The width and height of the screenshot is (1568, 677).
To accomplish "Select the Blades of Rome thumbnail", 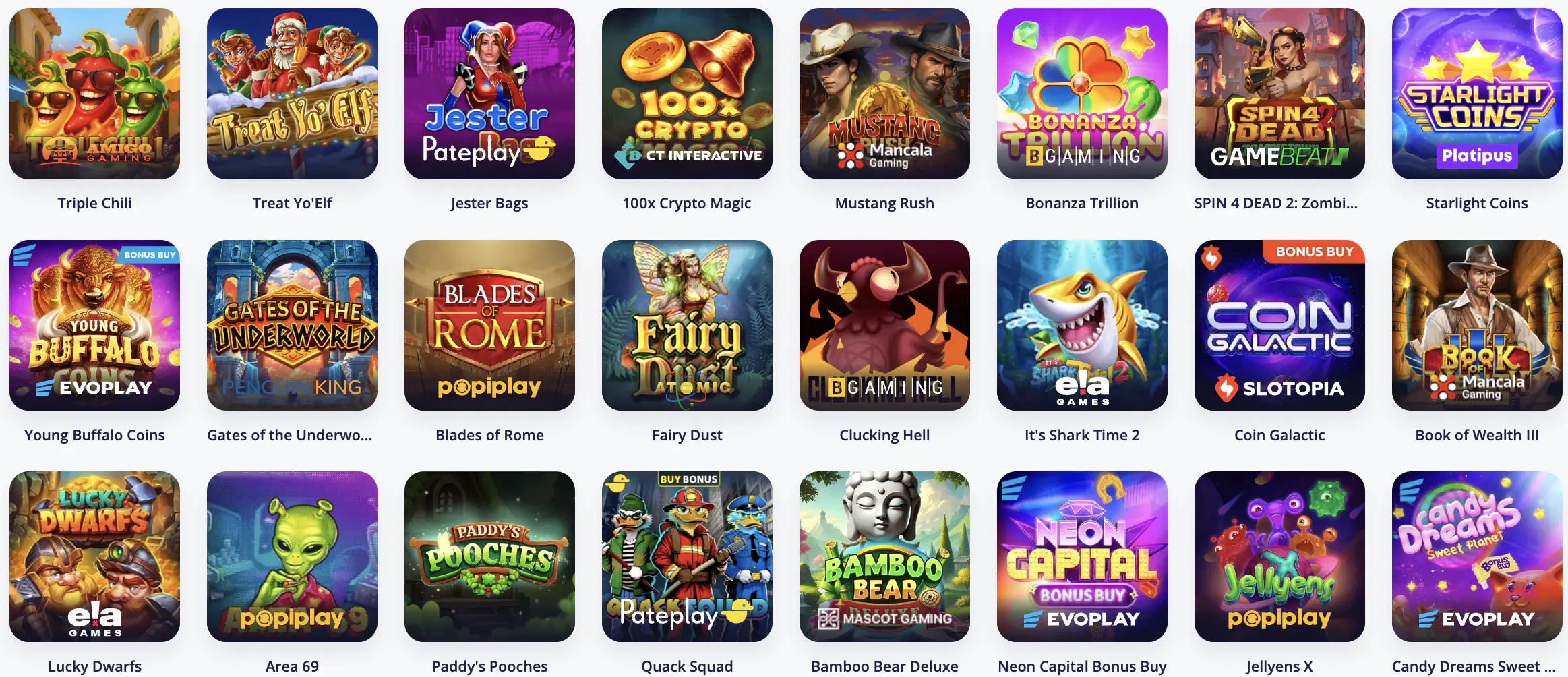I will click(489, 325).
